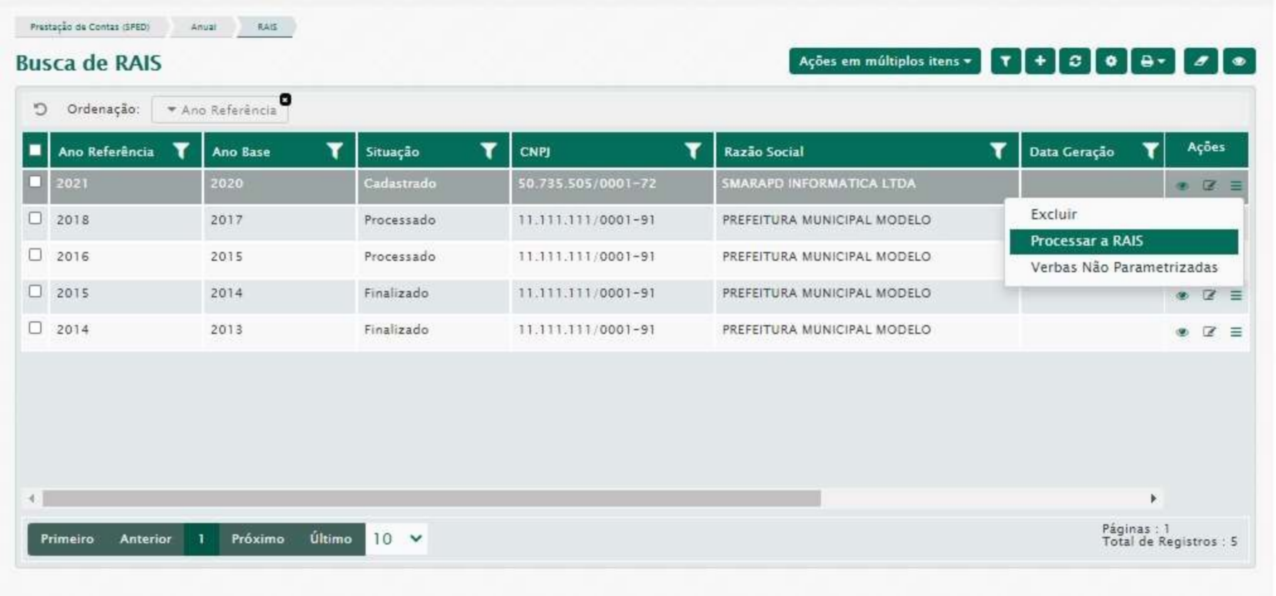Click the filter funnel button in top toolbar
This screenshot has width=1276, height=596.
(x=1007, y=62)
